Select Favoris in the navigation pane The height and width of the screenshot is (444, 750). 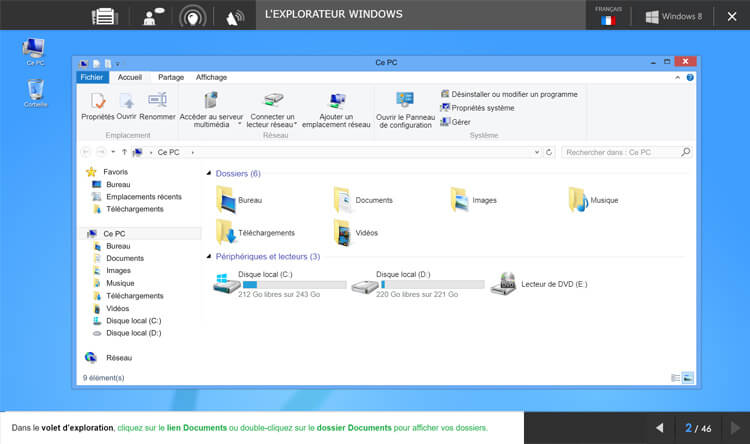click(115, 172)
